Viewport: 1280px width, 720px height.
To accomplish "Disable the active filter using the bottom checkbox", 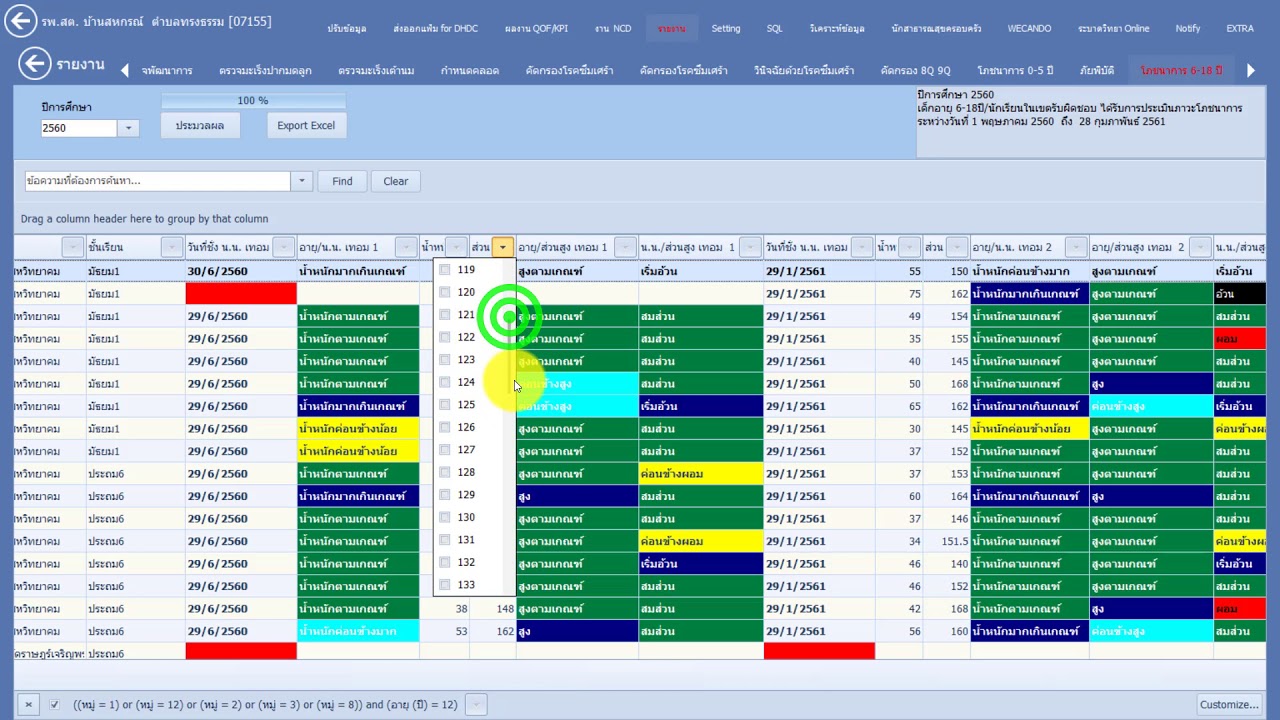I will [x=54, y=705].
